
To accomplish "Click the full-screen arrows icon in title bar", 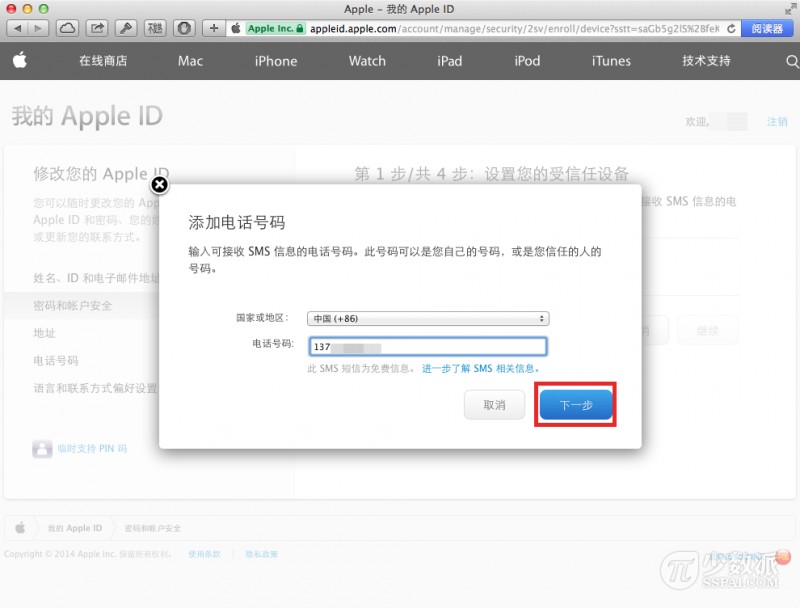I will (791, 9).
